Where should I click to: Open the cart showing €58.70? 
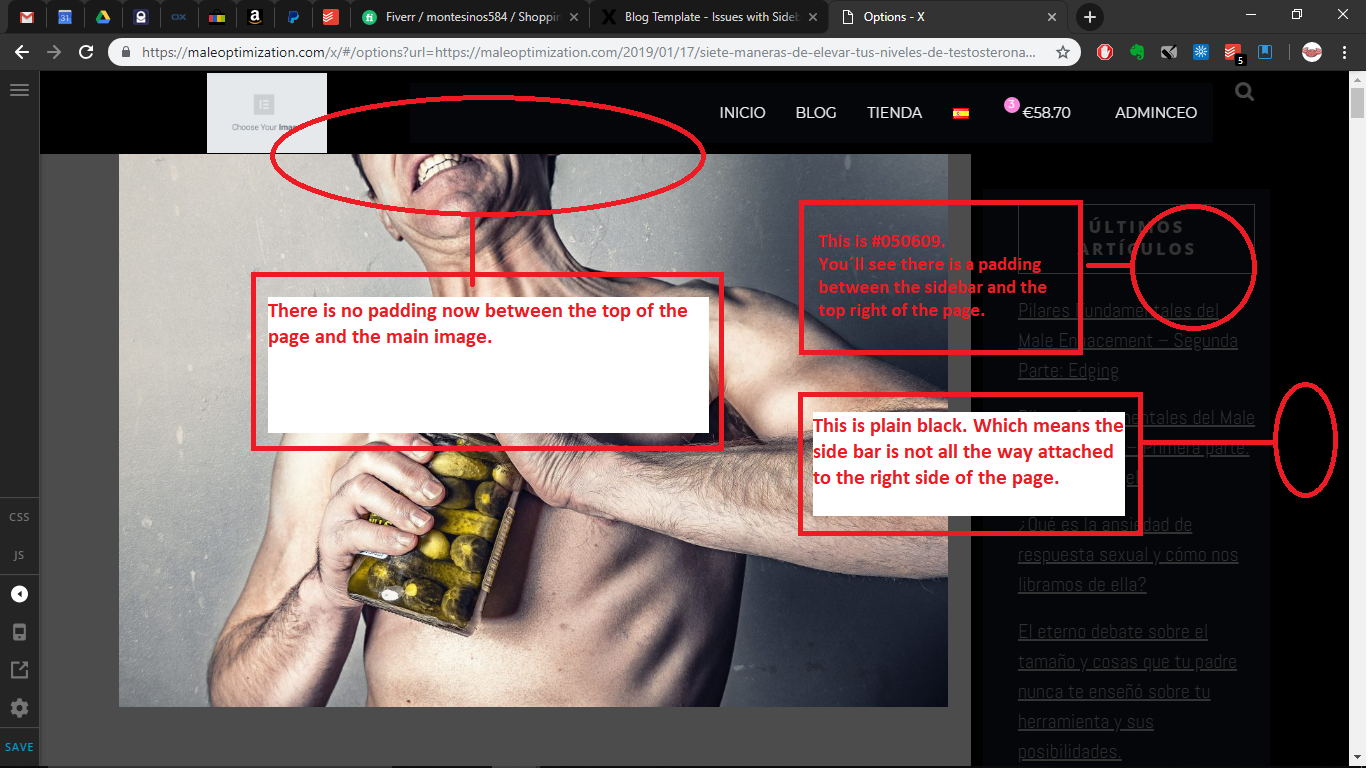pyautogui.click(x=1045, y=113)
